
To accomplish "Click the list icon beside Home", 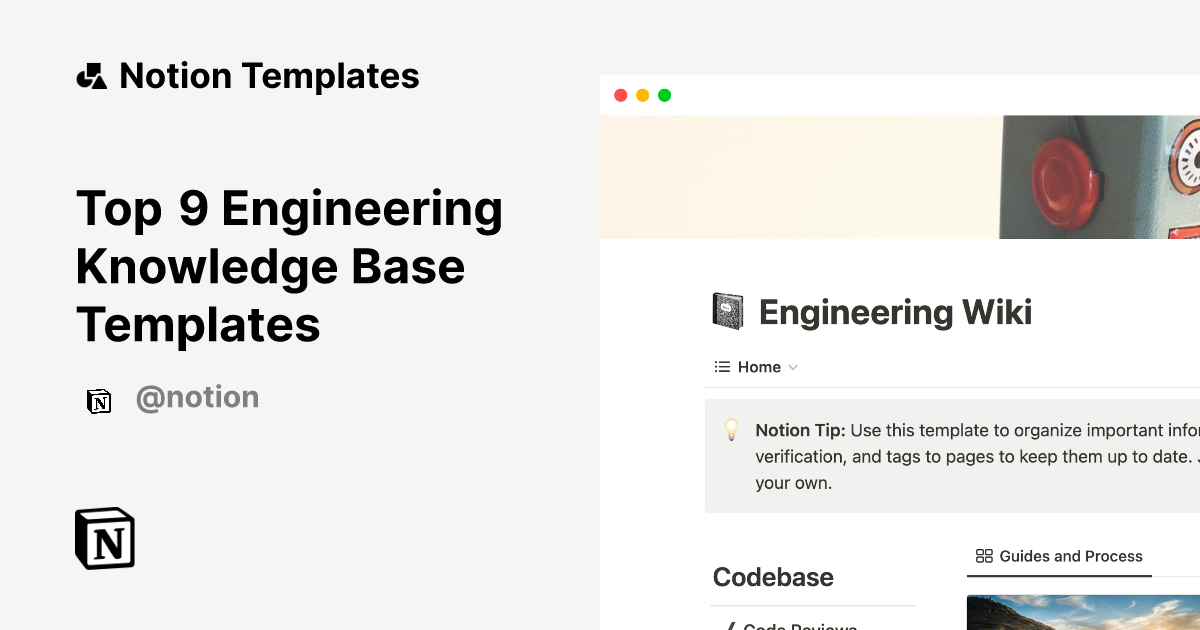I will [x=720, y=366].
